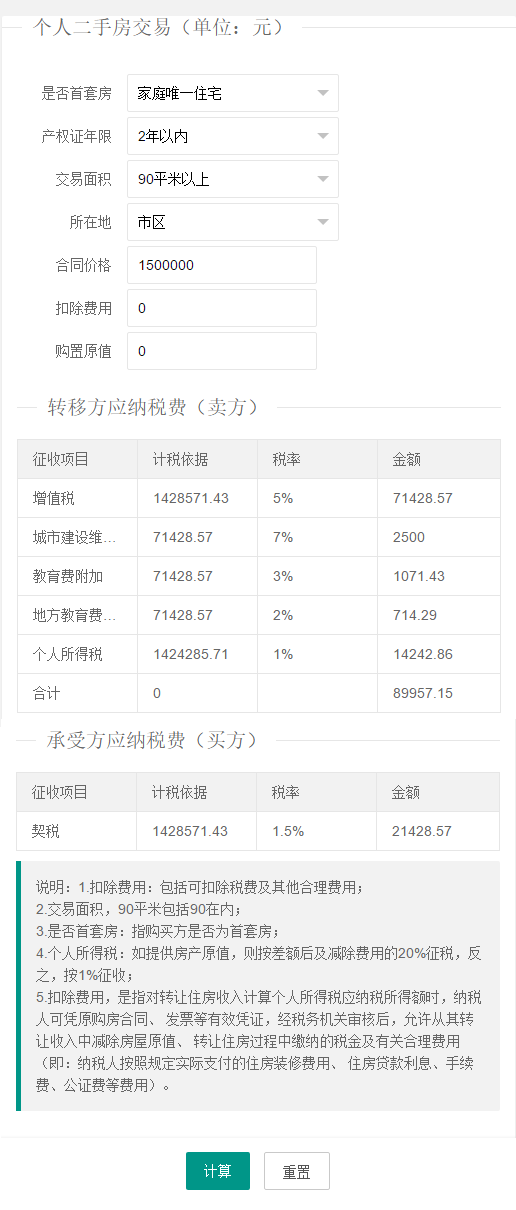
Task: Open the 所在地 dropdown arrow
Action: tap(322, 222)
